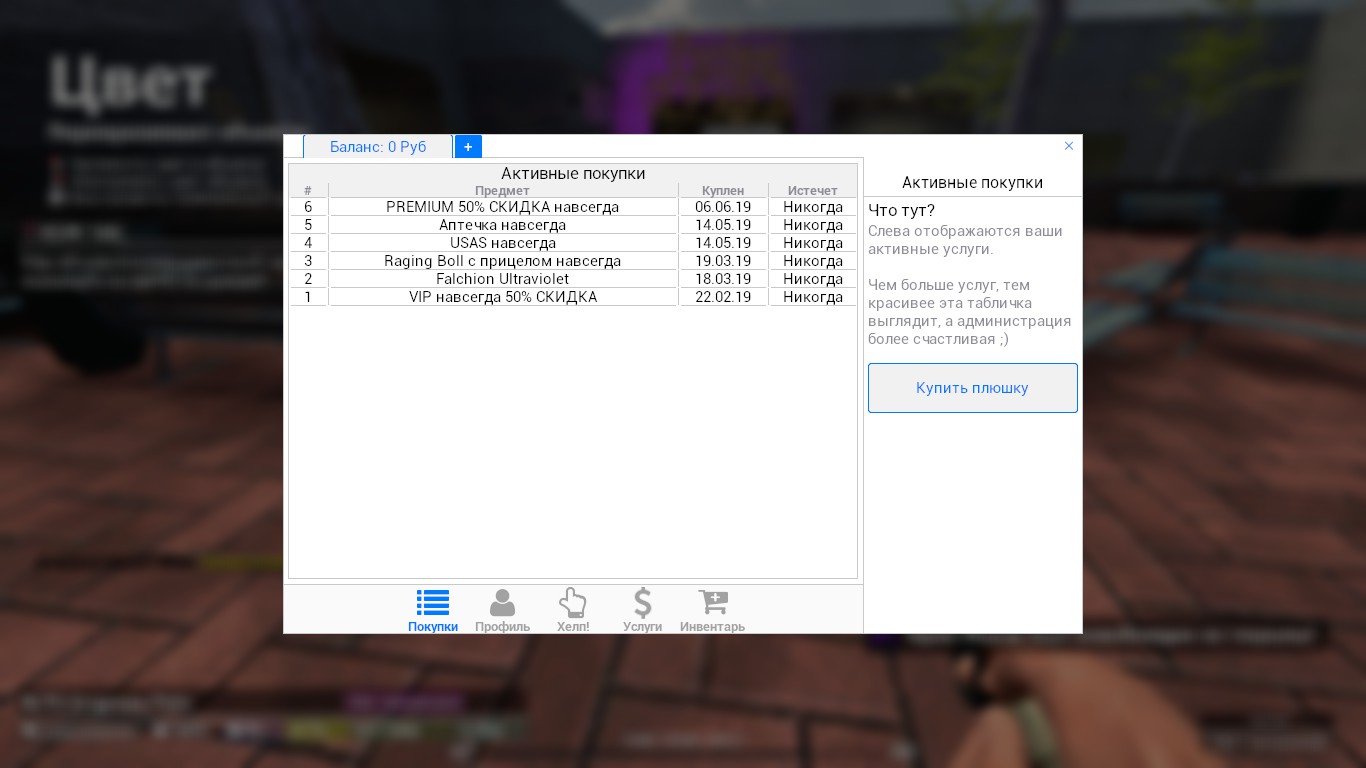Click the Хелп! hand icon
1366x768 pixels.
pos(572,602)
